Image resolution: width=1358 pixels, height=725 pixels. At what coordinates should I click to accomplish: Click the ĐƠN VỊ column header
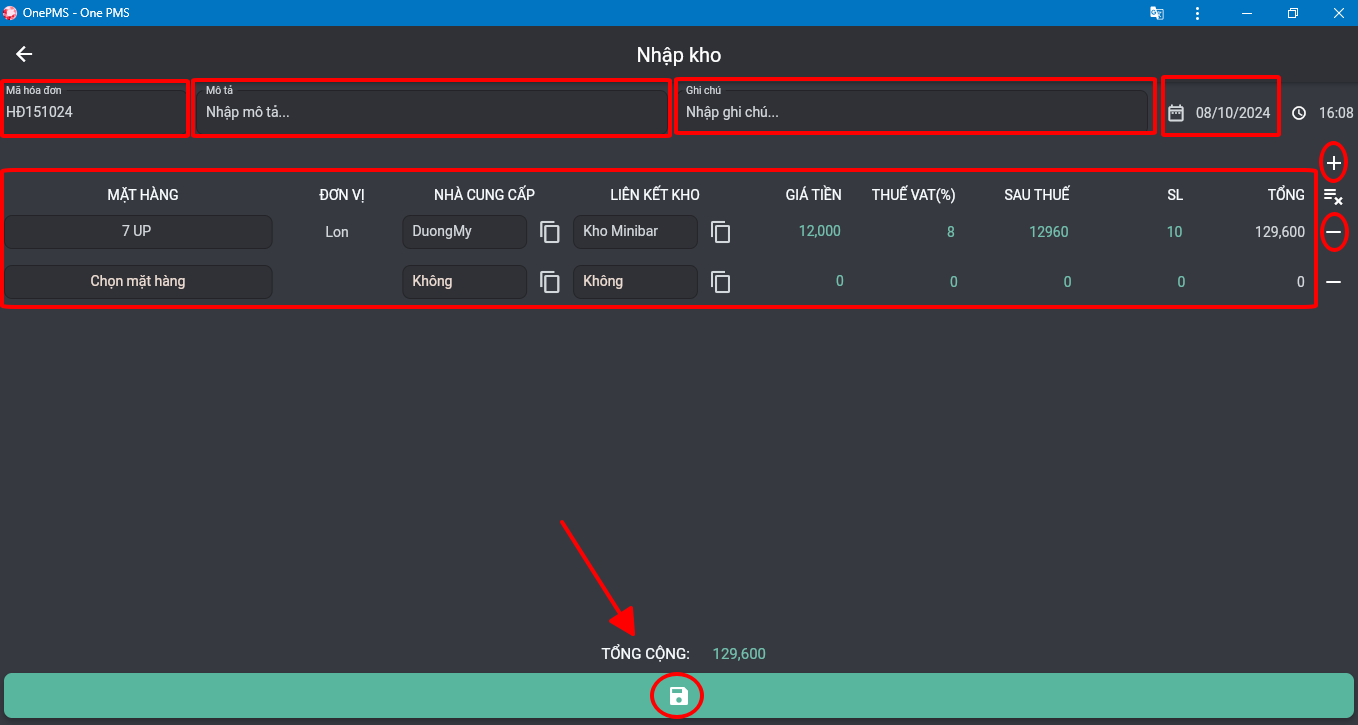pos(342,195)
